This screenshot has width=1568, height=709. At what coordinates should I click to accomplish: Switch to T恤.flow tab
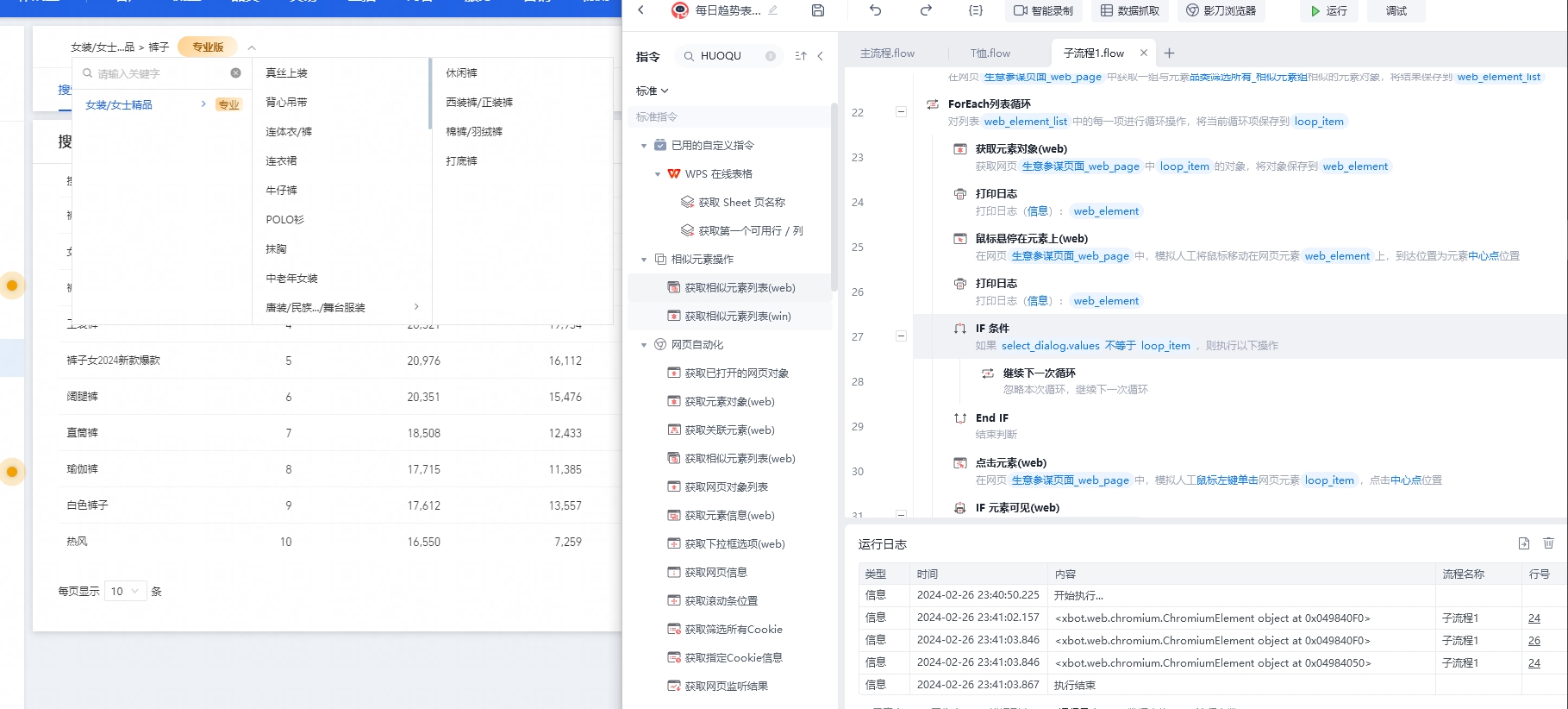click(x=990, y=53)
